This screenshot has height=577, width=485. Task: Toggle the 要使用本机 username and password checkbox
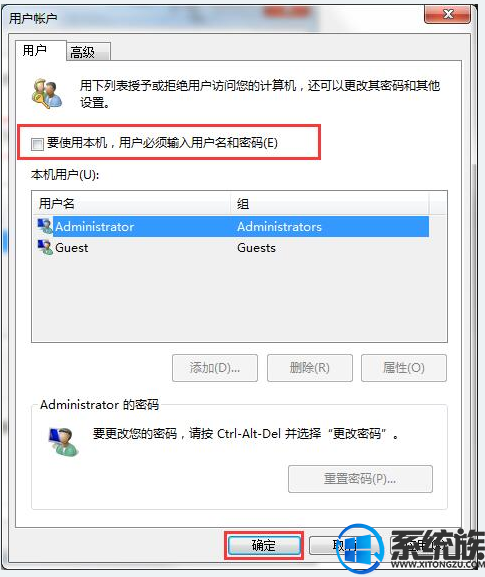(x=37, y=144)
